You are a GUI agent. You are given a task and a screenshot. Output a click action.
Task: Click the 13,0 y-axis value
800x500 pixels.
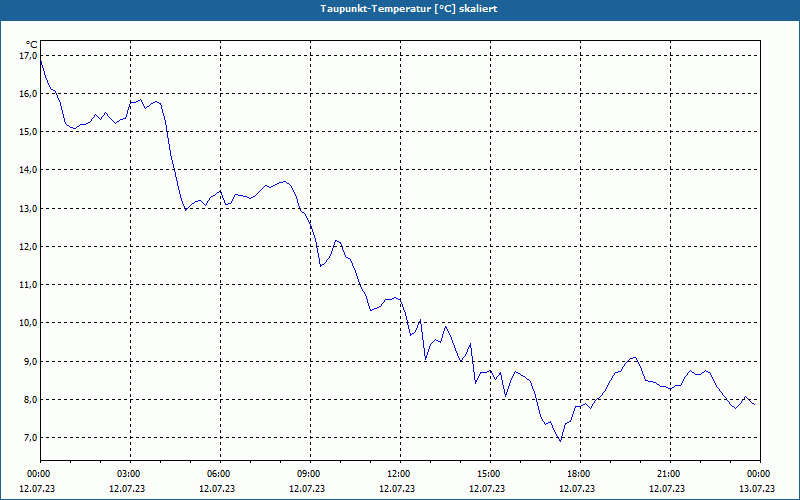coord(28,208)
